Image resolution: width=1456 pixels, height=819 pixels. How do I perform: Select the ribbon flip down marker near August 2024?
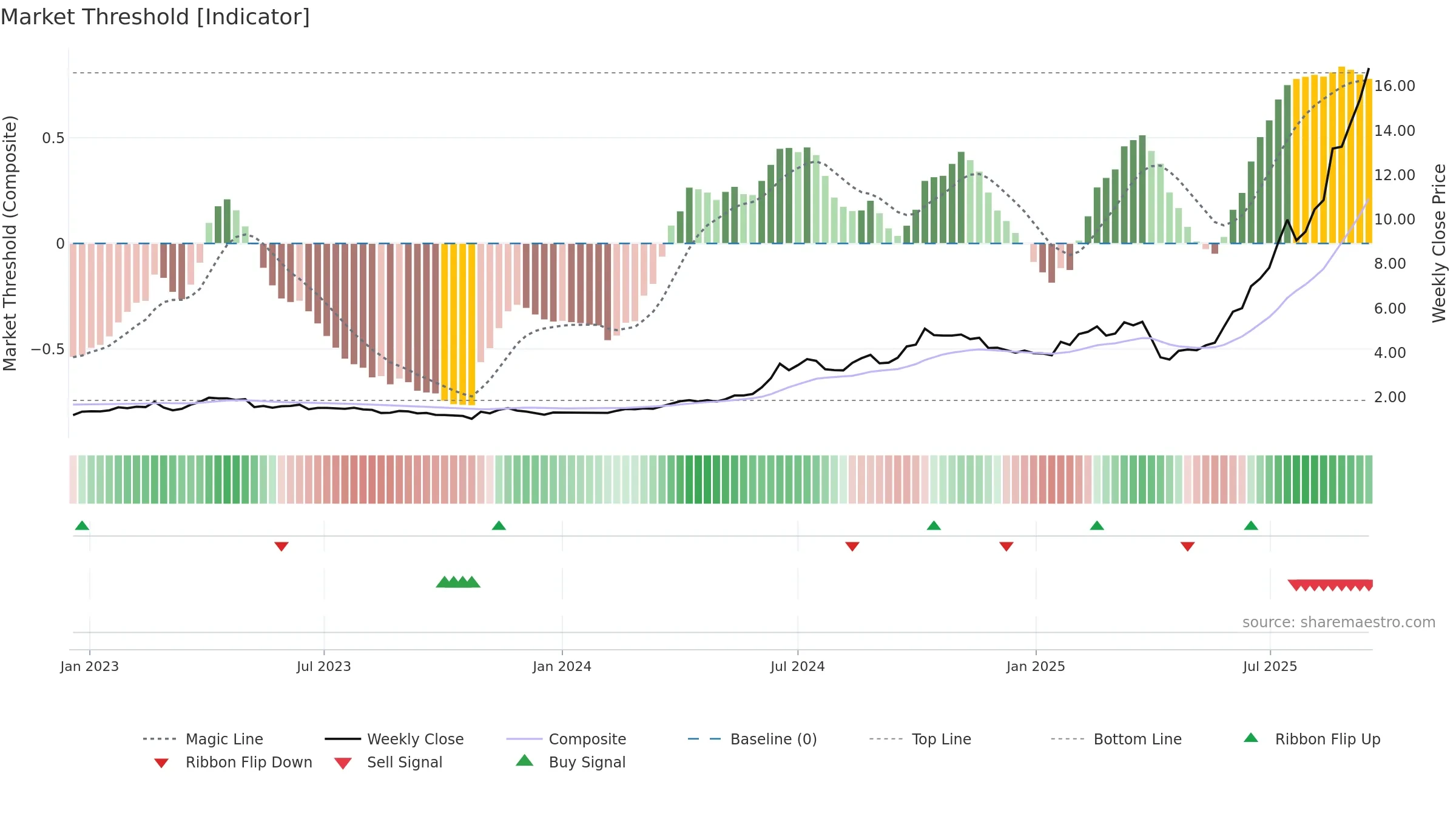coord(852,547)
